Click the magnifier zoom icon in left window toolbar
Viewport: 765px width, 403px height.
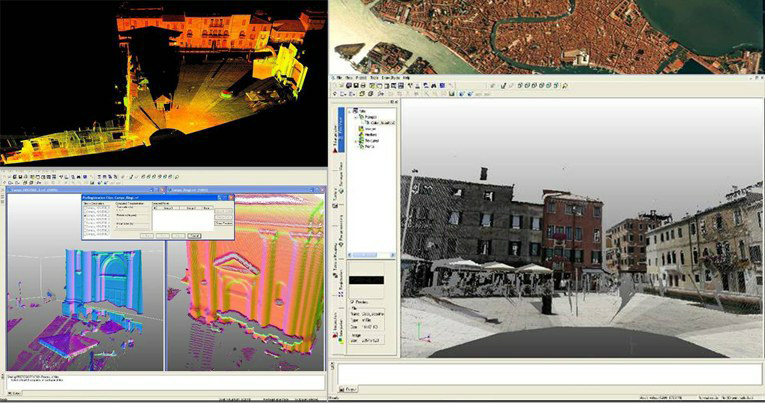[x=177, y=177]
